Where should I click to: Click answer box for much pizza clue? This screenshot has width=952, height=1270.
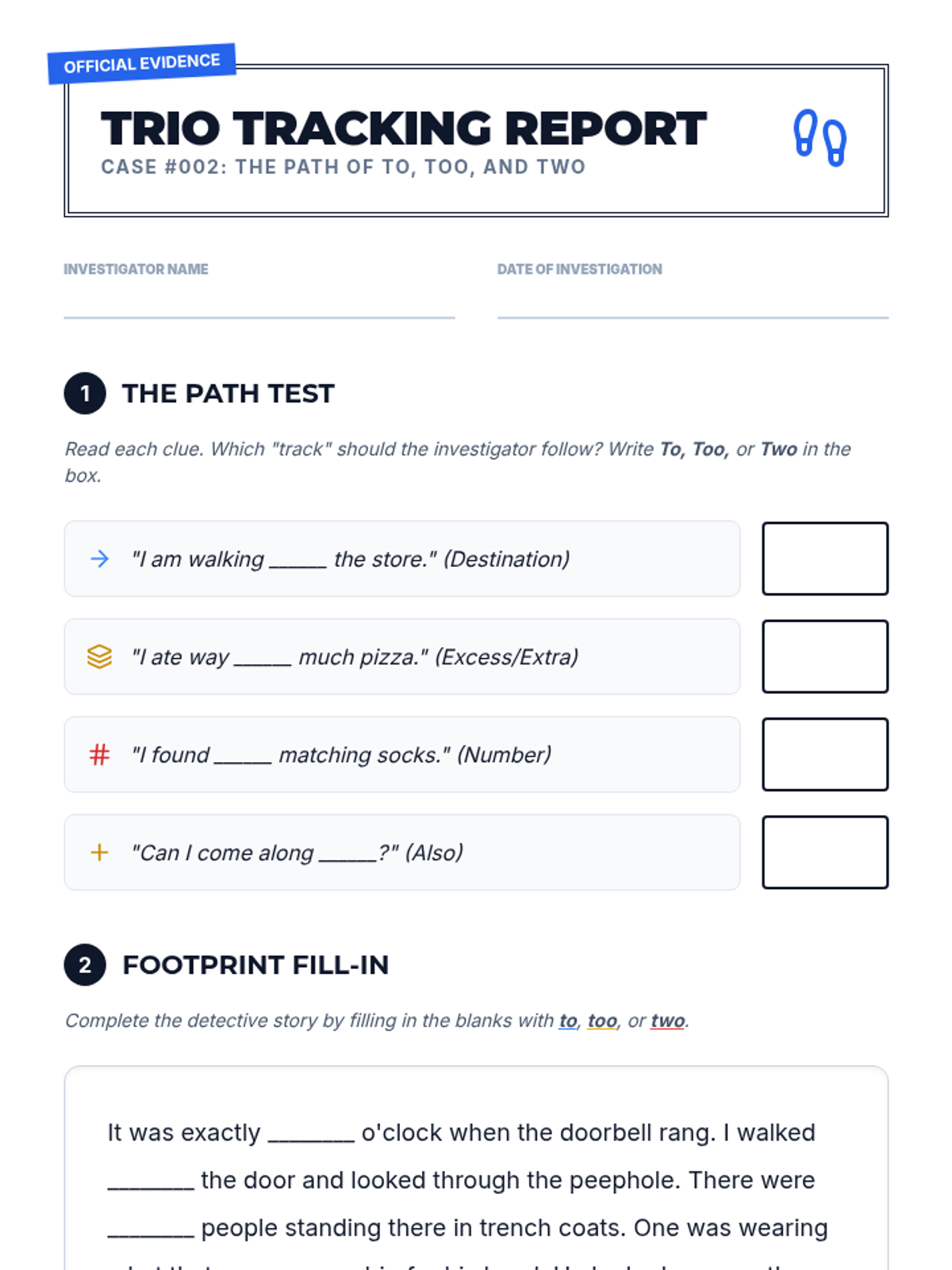(825, 656)
